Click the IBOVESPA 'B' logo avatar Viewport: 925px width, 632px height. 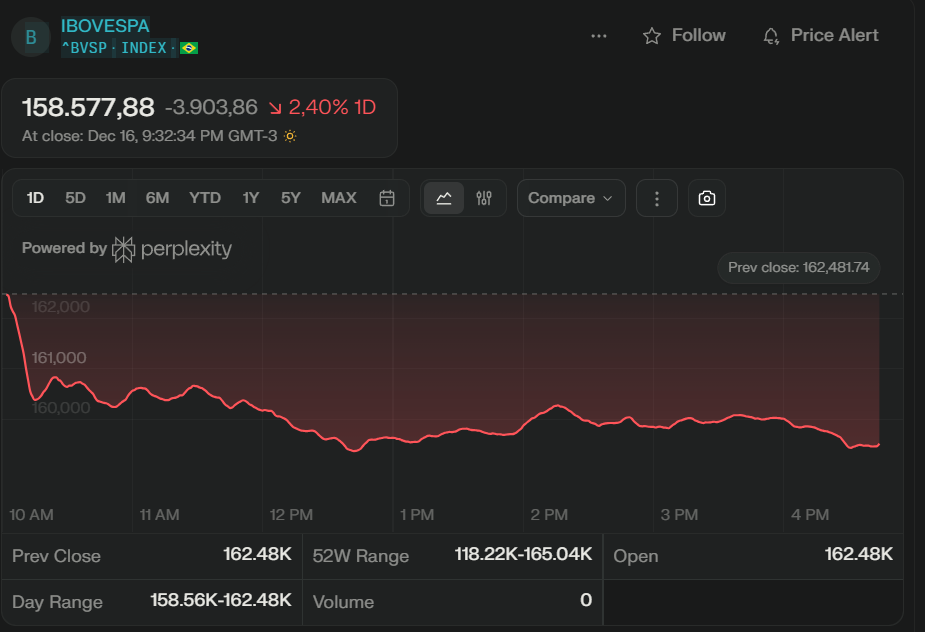coord(30,37)
